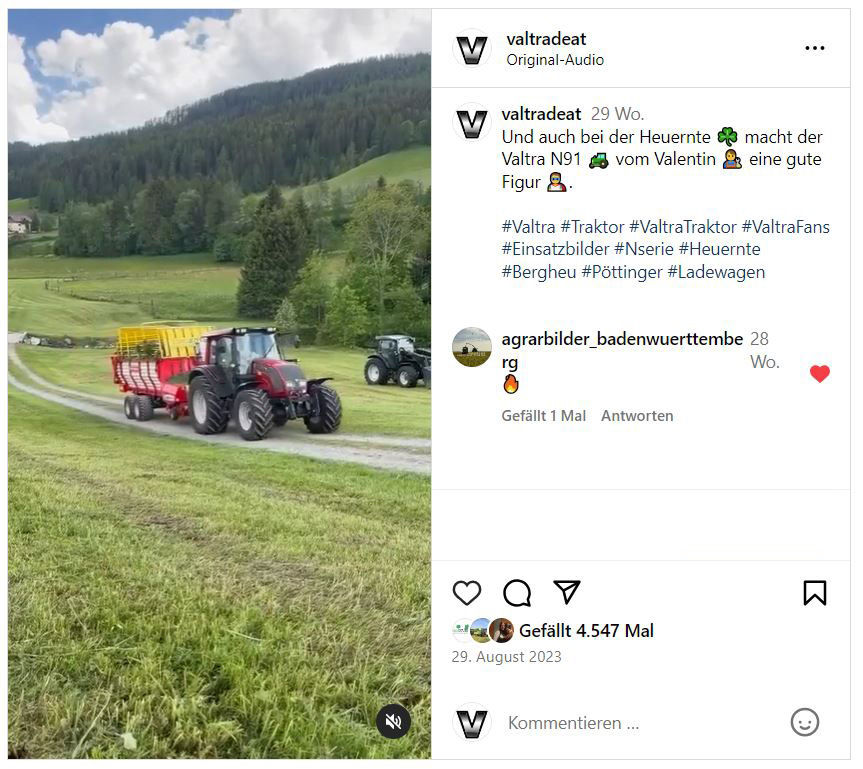Open the comment speech bubble icon
This screenshot has height=769, width=863.
point(517,593)
